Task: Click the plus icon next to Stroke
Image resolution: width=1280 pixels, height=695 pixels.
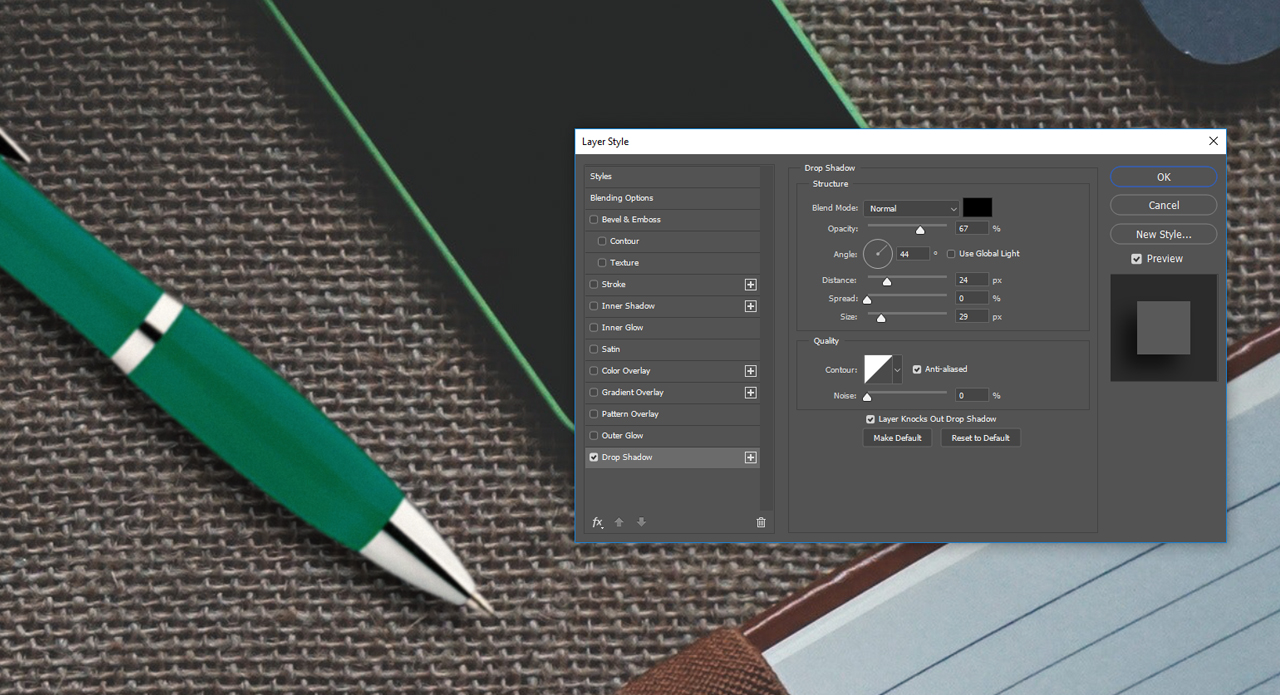Action: (750, 285)
